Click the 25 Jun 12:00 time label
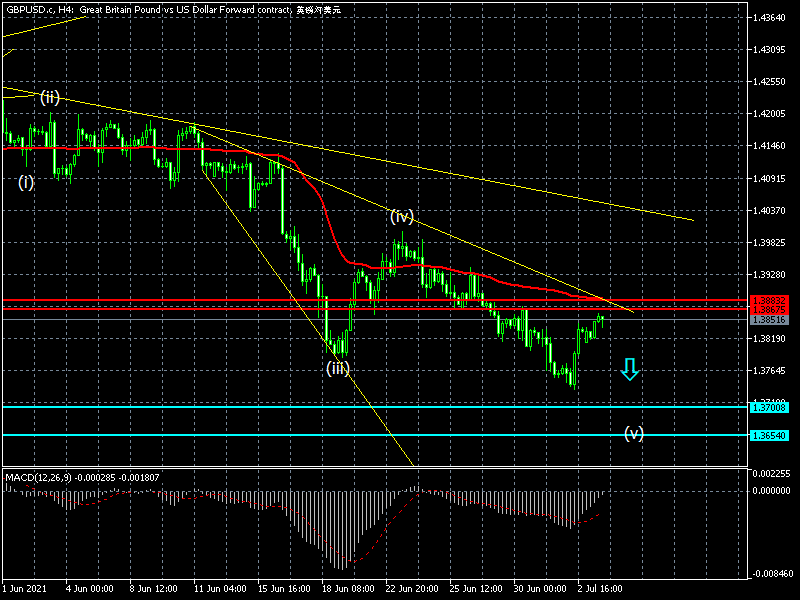The width and height of the screenshot is (800, 600). (476, 589)
